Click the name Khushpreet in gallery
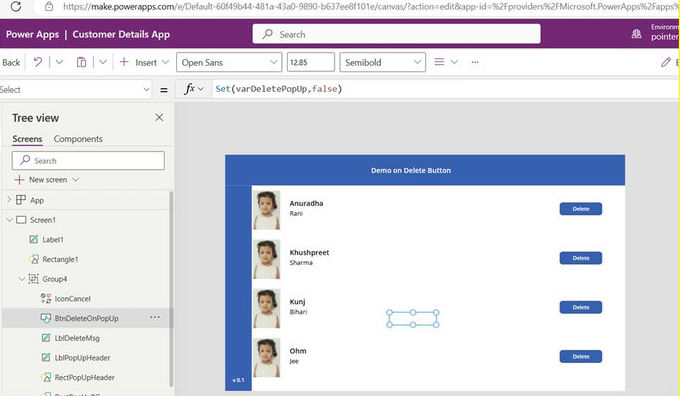This screenshot has height=396, width=680. coord(309,252)
